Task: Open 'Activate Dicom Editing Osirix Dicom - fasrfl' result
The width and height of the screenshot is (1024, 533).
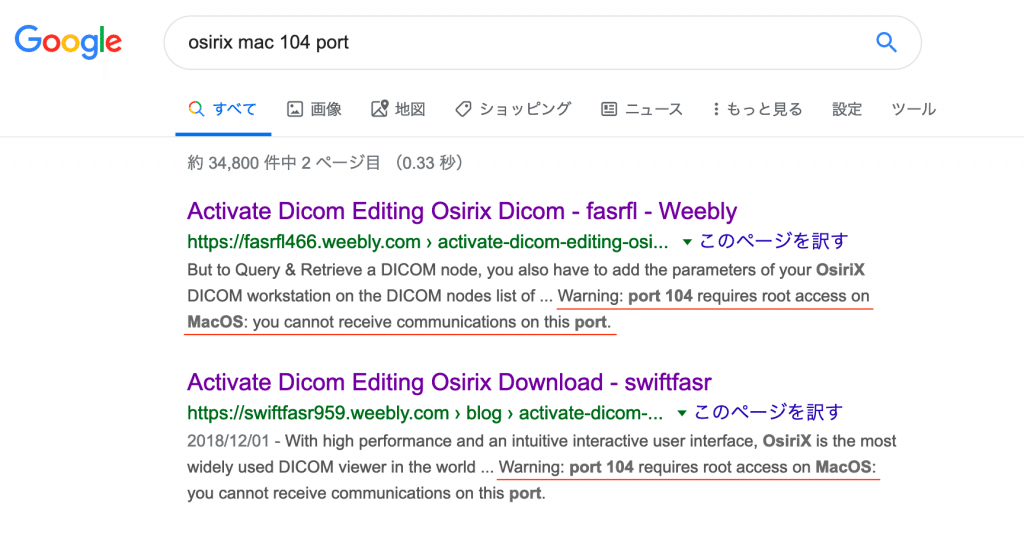Action: point(462,212)
